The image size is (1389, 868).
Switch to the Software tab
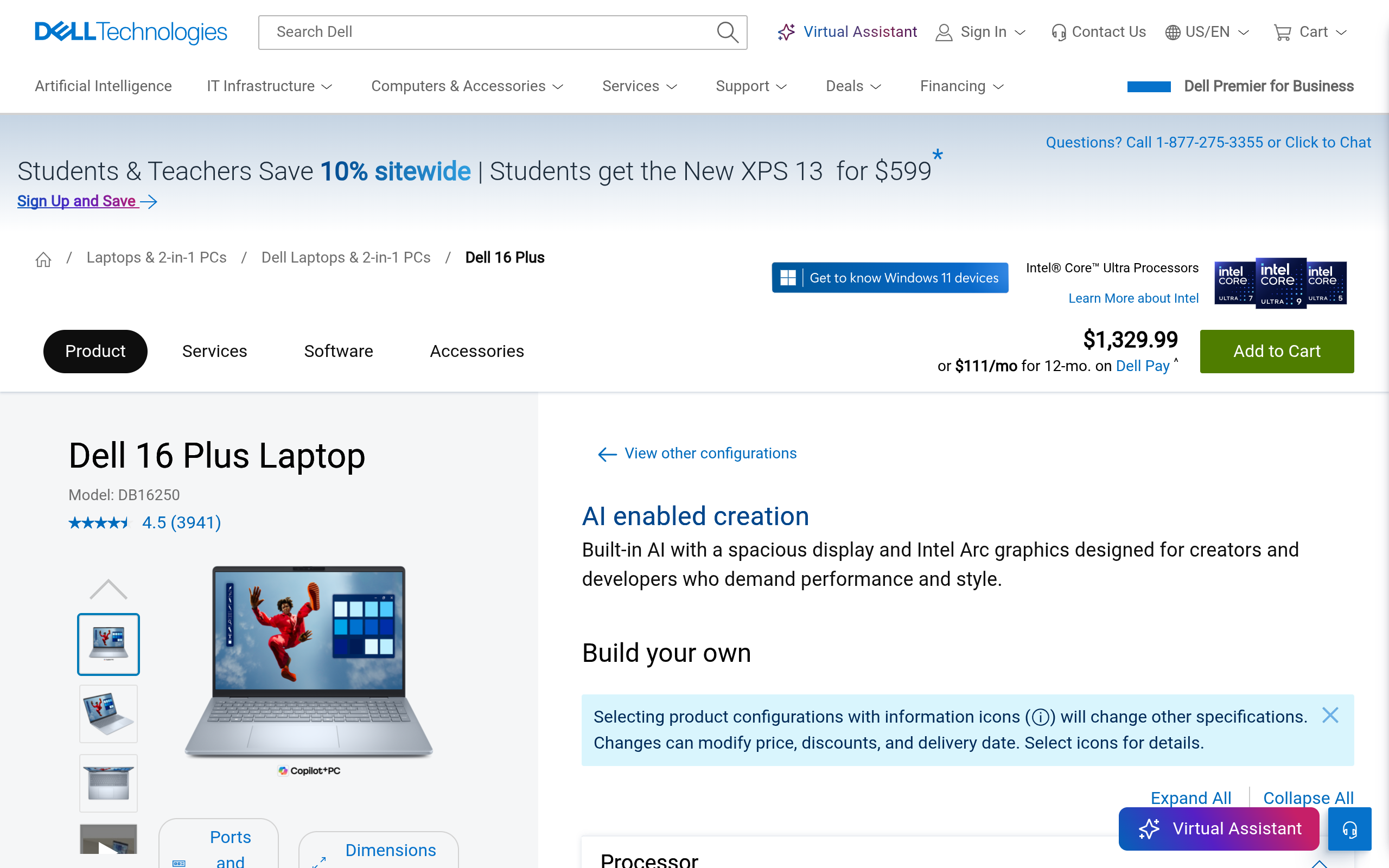(x=339, y=352)
